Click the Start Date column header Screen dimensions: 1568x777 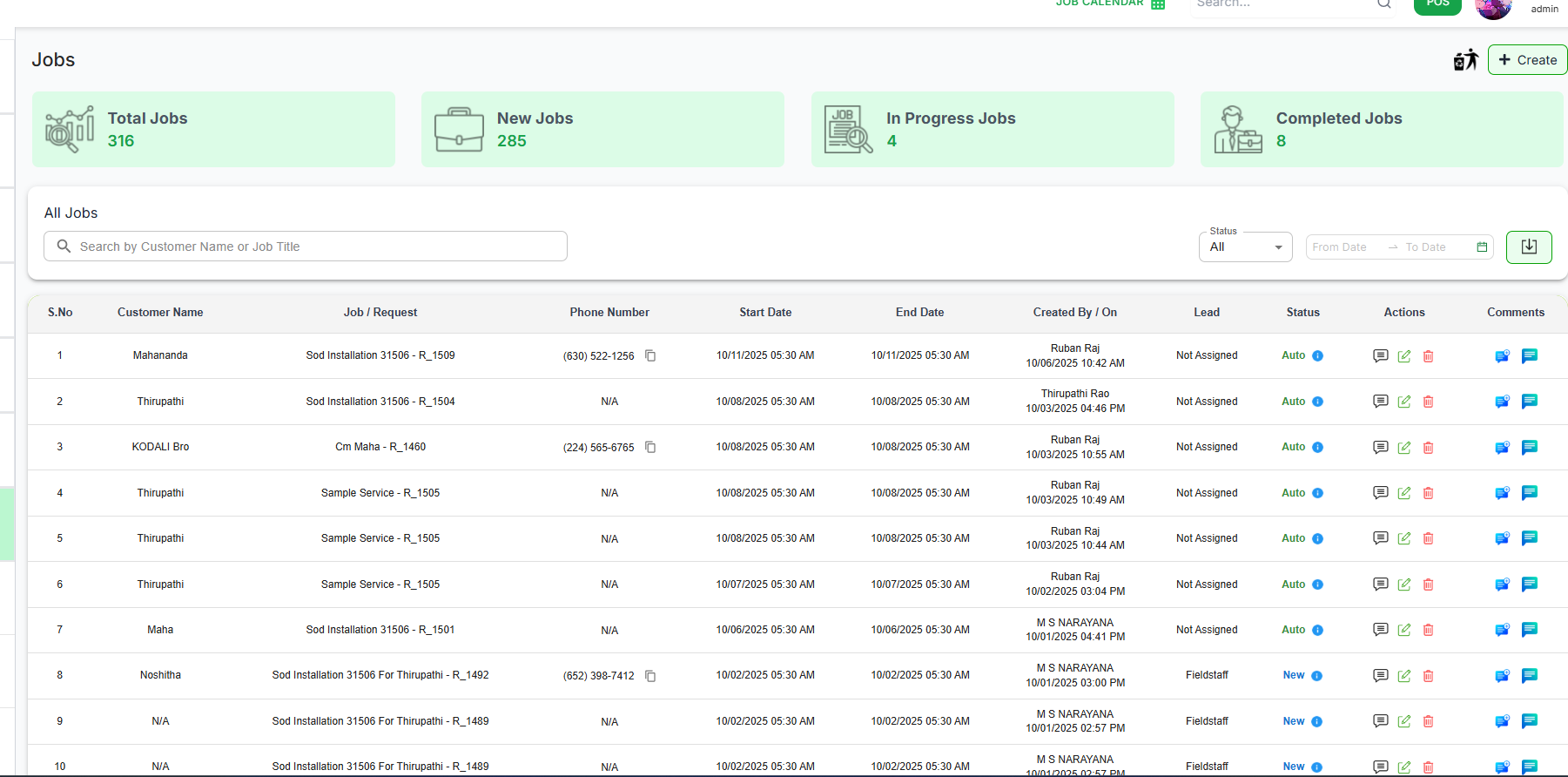[x=765, y=313]
